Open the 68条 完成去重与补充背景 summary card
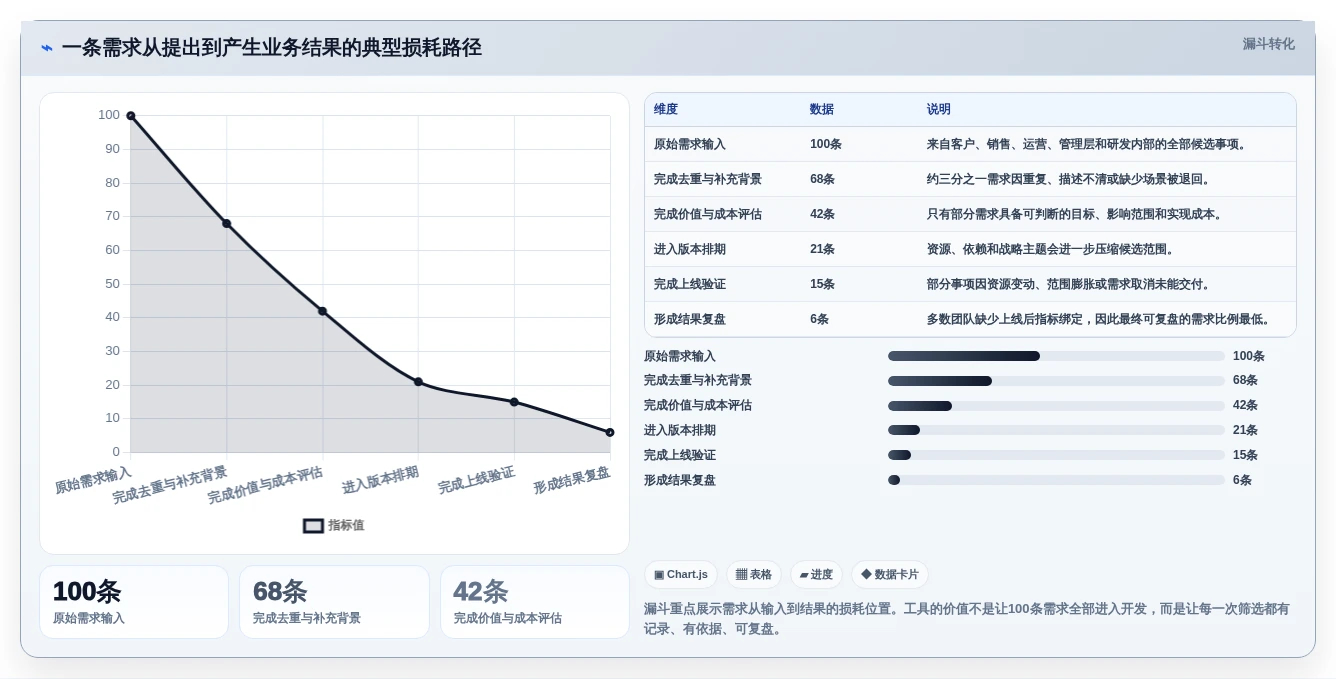This screenshot has height=679, width=1336. coord(334,602)
